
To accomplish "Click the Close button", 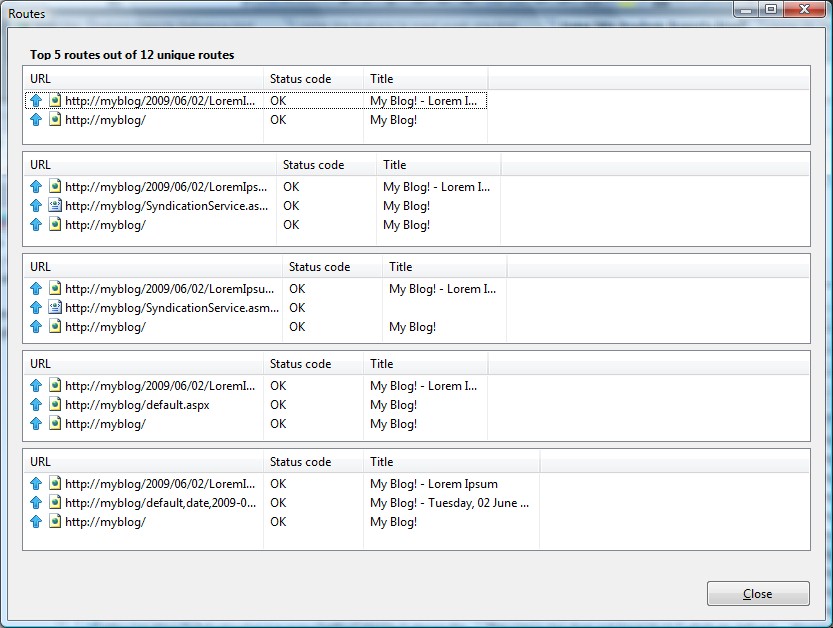I will (758, 593).
